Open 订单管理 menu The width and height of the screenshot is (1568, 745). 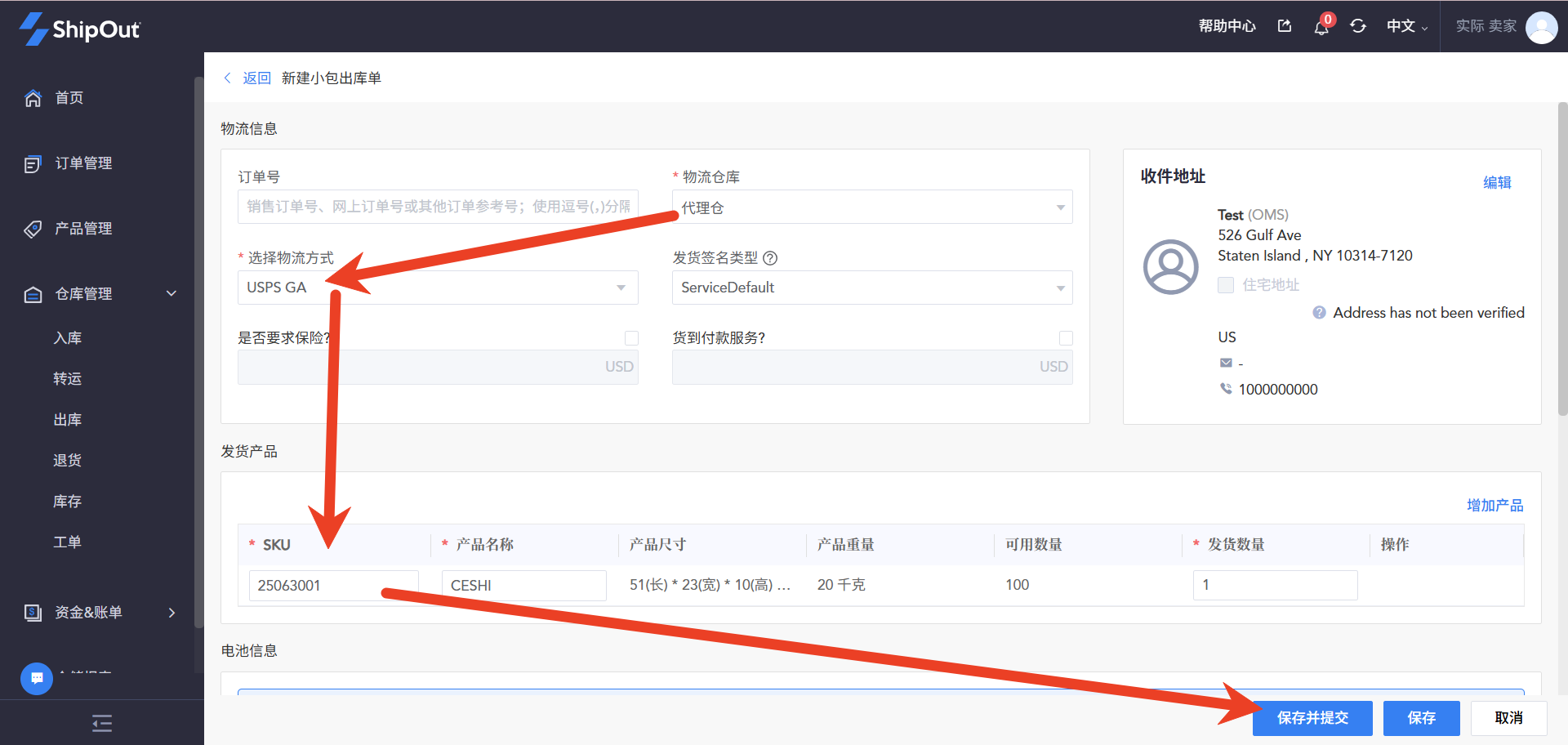83,163
